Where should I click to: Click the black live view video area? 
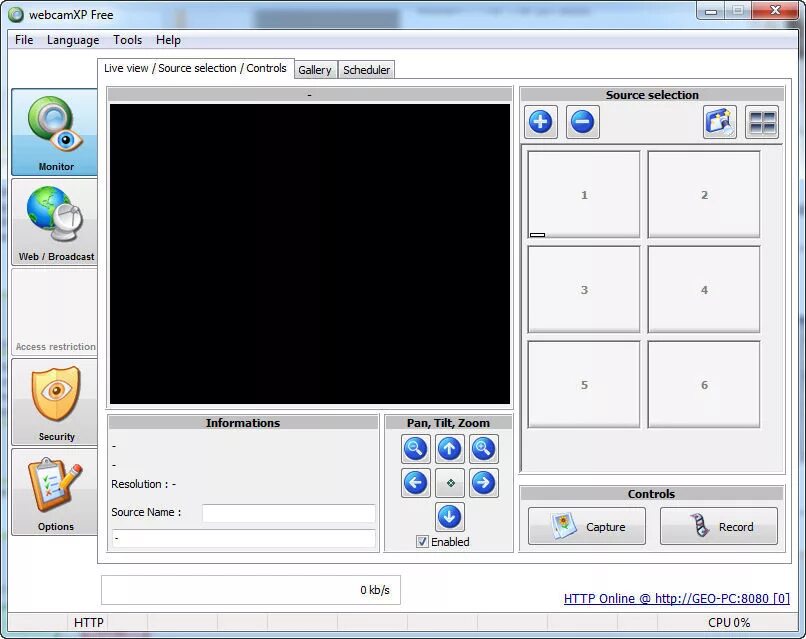(310, 254)
